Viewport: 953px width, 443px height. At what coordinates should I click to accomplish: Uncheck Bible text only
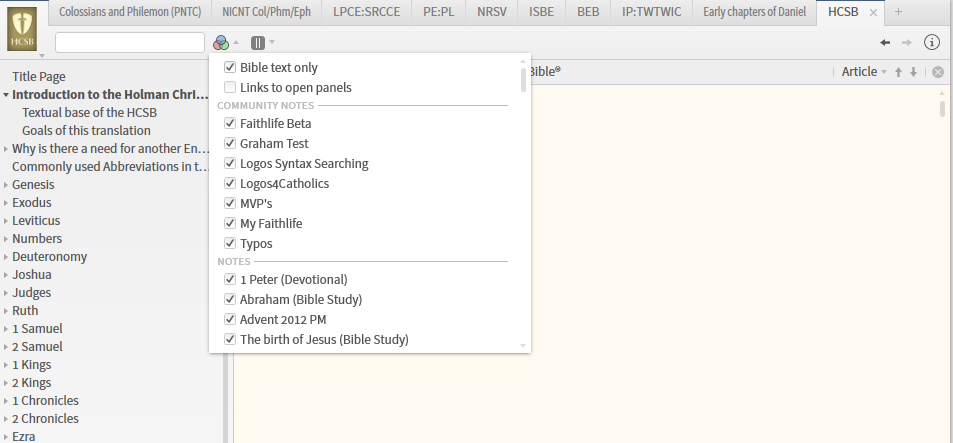tap(230, 67)
